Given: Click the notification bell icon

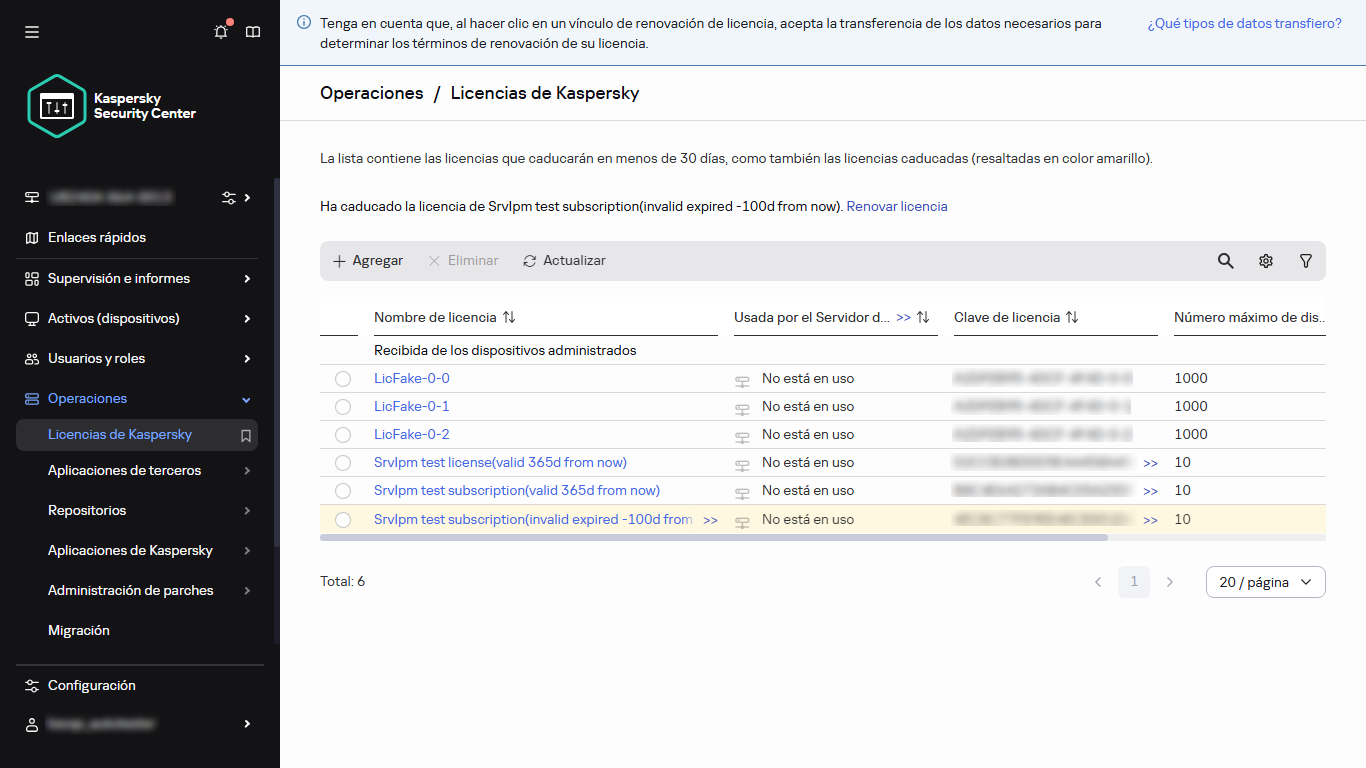Looking at the screenshot, I should point(221,31).
